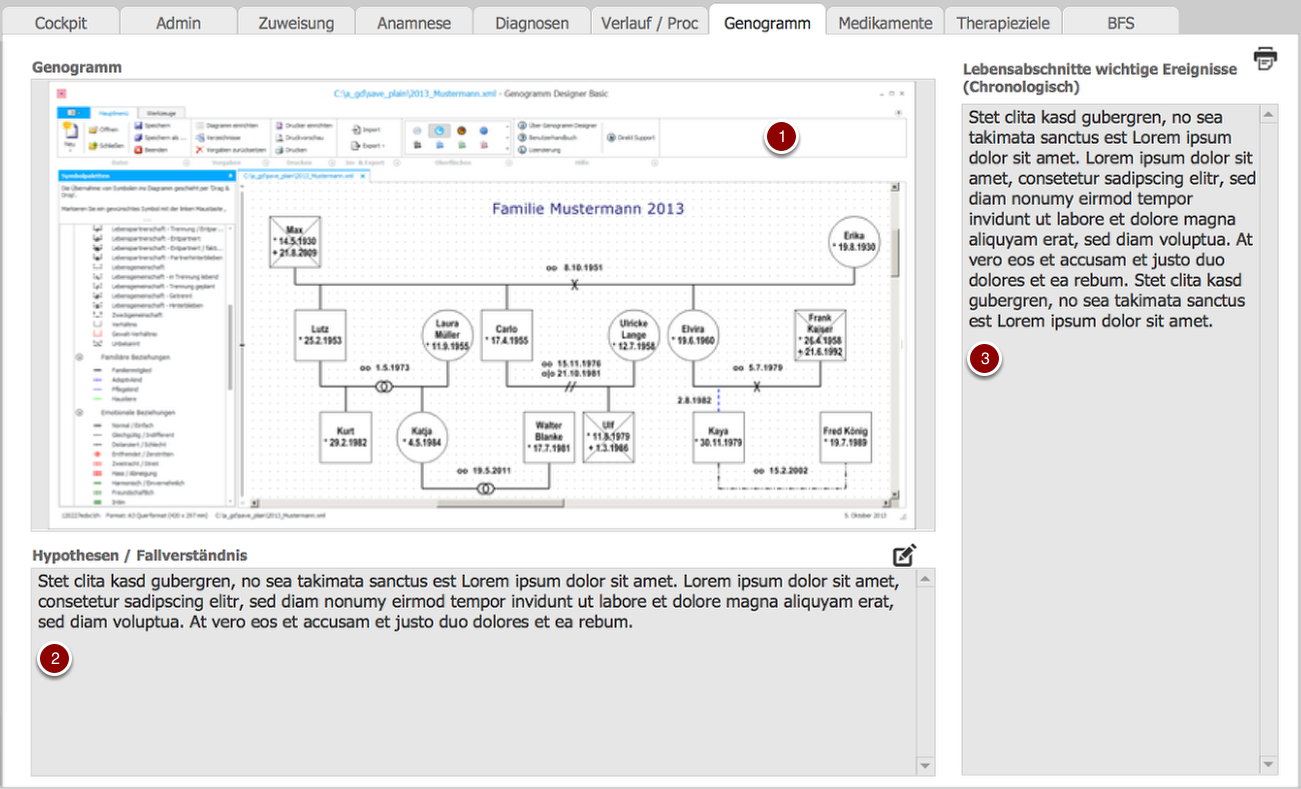Go to the Zuweisung tab
1301x789 pixels.
297,22
